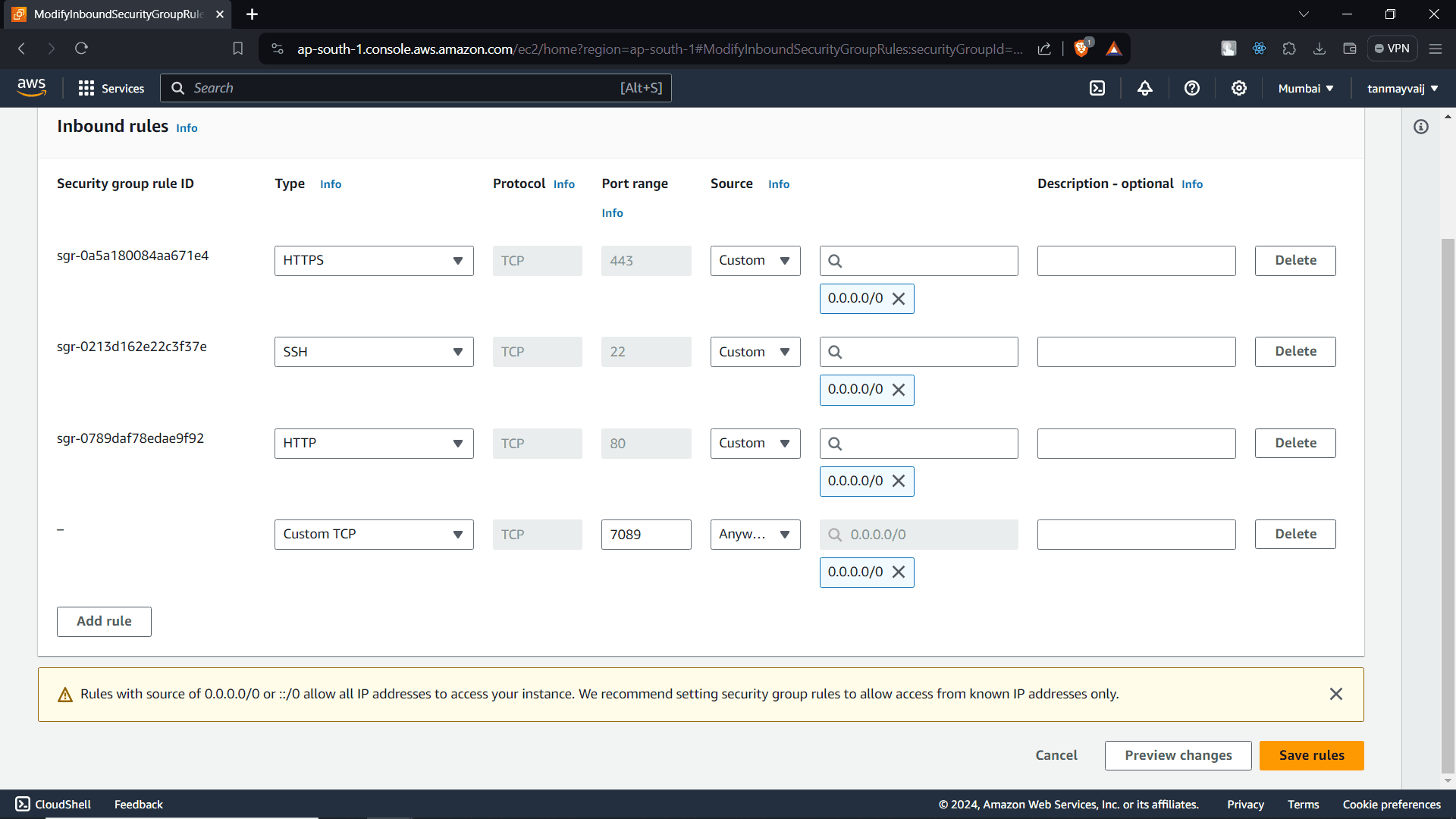Image resolution: width=1456 pixels, height=819 pixels.
Task: Open the notifications bell icon
Action: [x=1145, y=89]
